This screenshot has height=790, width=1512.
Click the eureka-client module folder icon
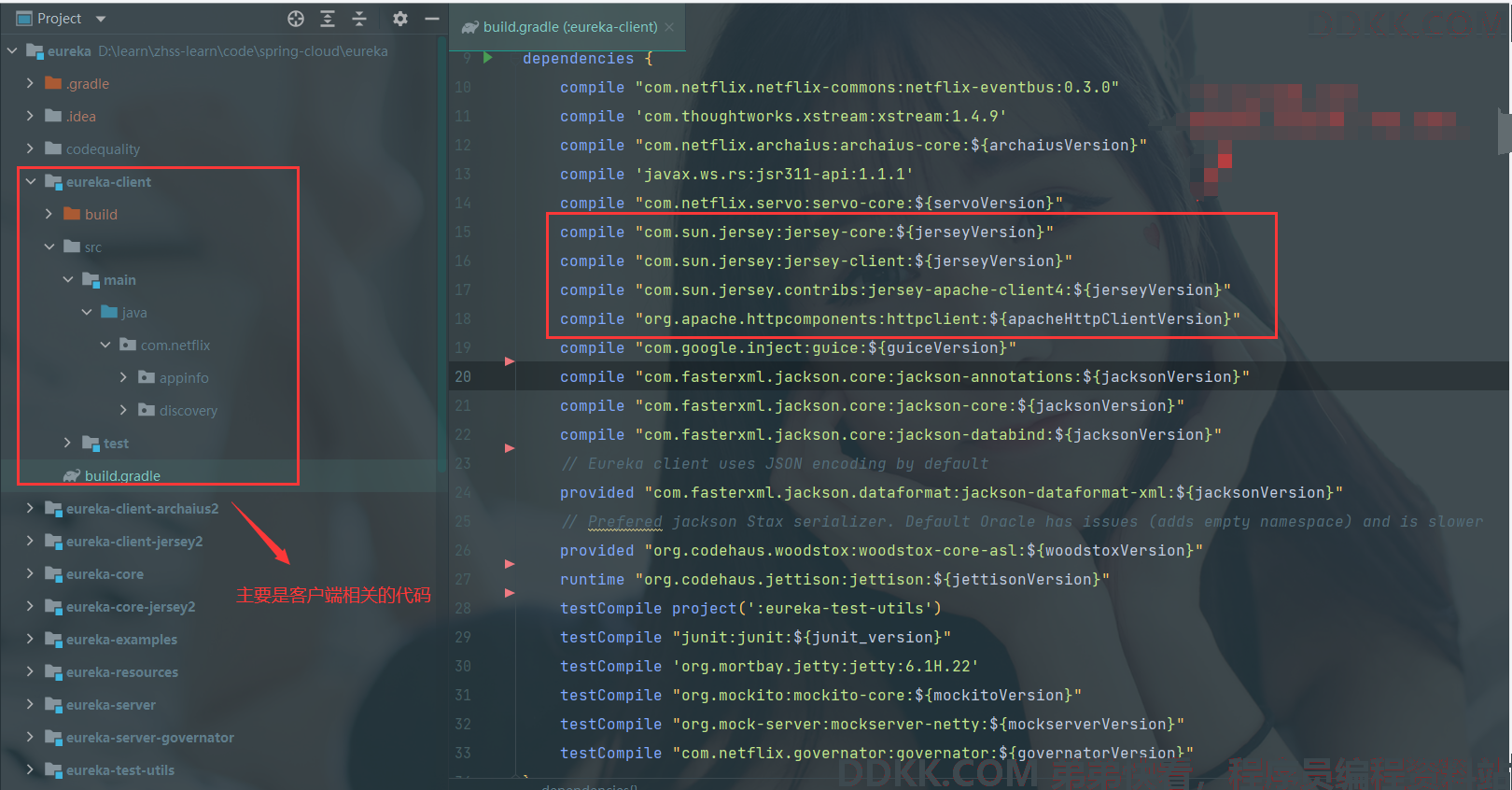click(x=53, y=182)
